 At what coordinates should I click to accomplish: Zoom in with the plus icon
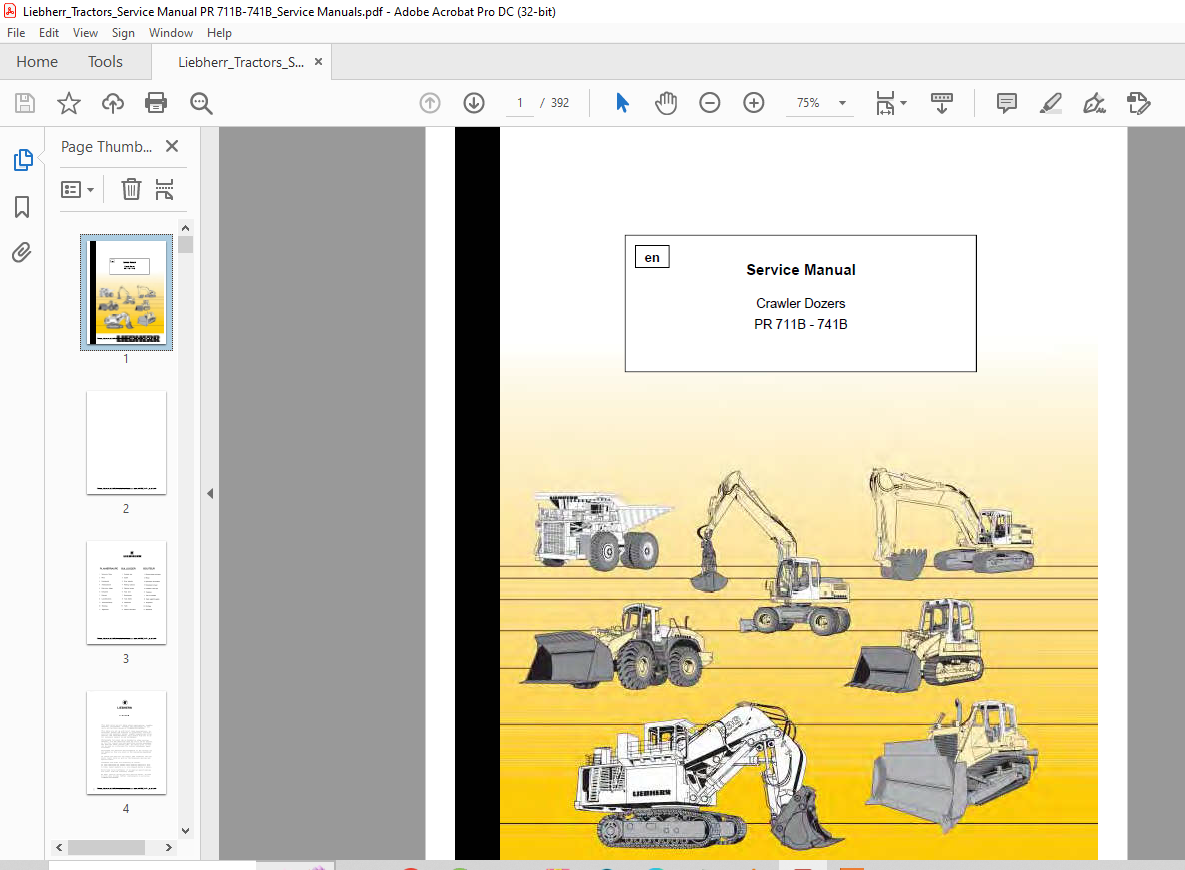click(x=753, y=103)
